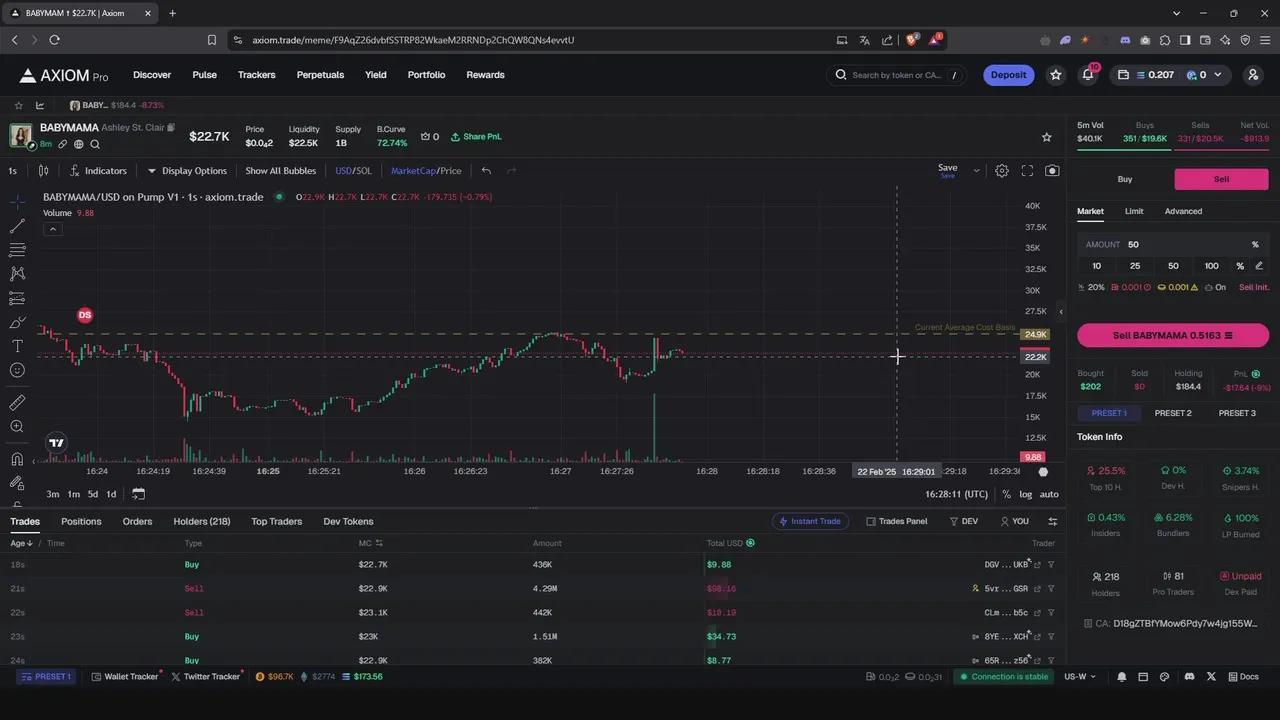Screen dimensions: 1280x720
Task: Enter fullscreen chart mode
Action: click(1027, 171)
